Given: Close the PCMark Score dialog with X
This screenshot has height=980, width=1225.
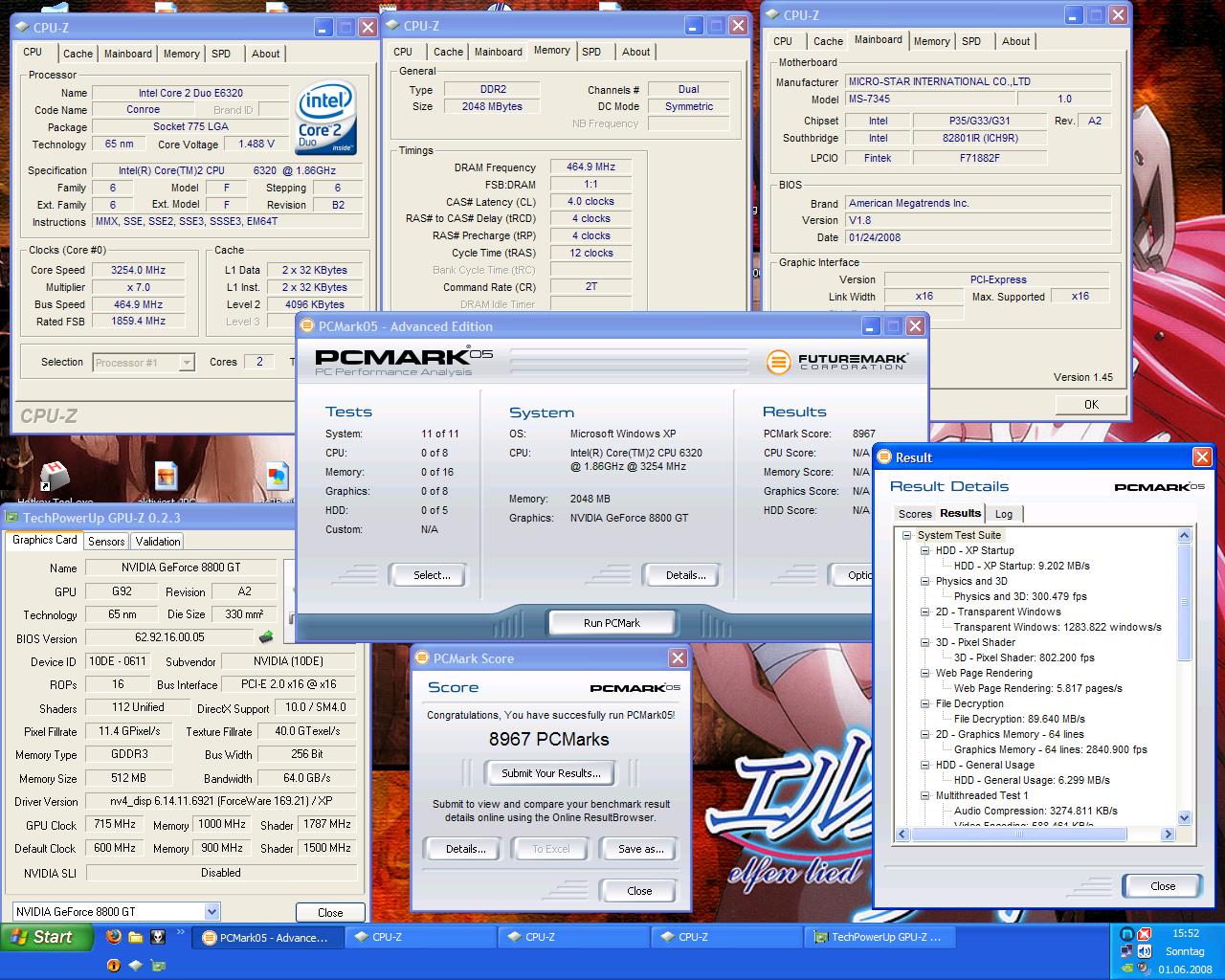Looking at the screenshot, I should [x=678, y=657].
